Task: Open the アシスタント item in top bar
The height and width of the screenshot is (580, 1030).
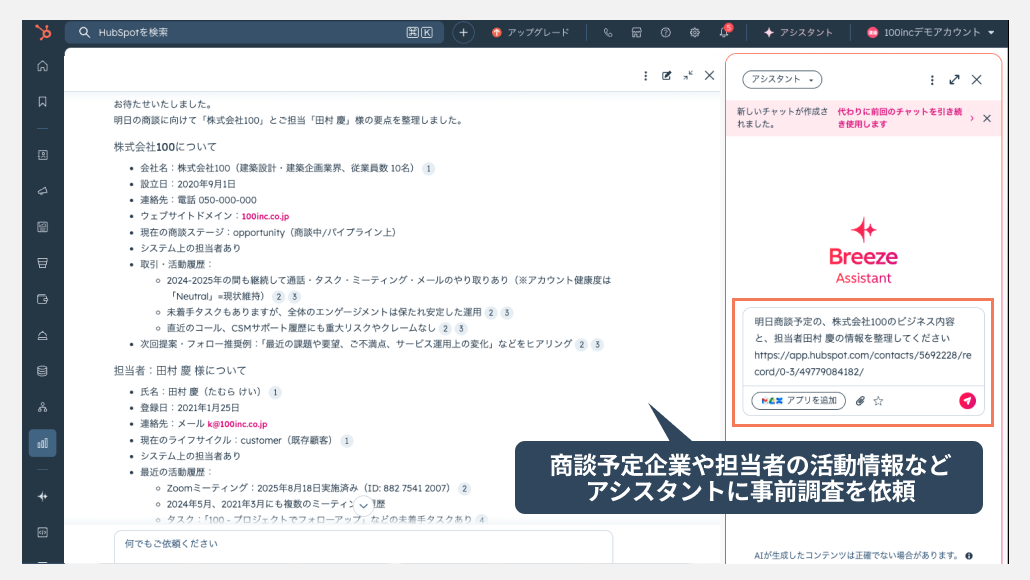Action: tap(798, 32)
